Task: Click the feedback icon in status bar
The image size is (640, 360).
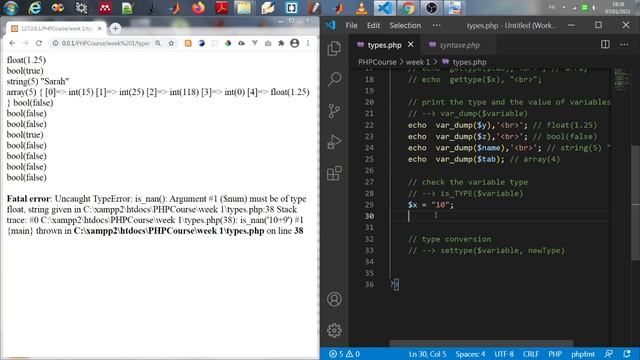Action: tap(609, 354)
